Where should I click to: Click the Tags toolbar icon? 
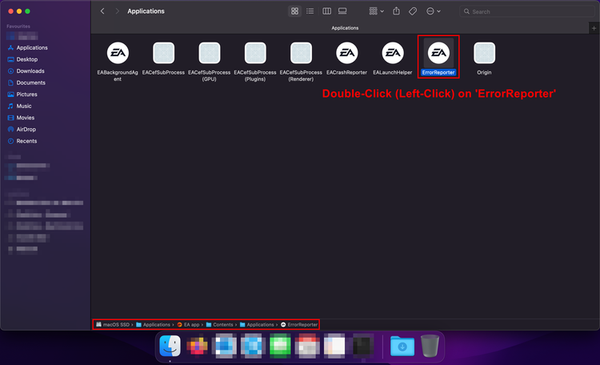[x=412, y=11]
